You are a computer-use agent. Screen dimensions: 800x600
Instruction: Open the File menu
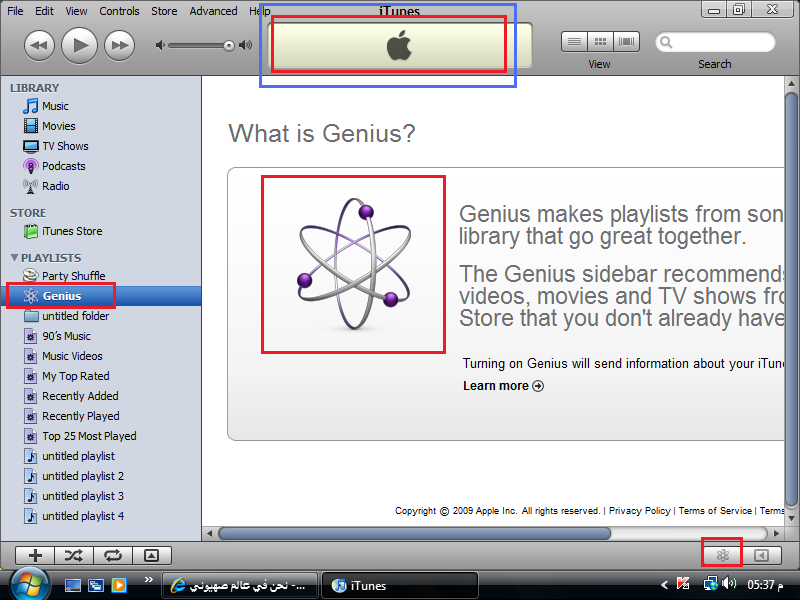pos(15,11)
